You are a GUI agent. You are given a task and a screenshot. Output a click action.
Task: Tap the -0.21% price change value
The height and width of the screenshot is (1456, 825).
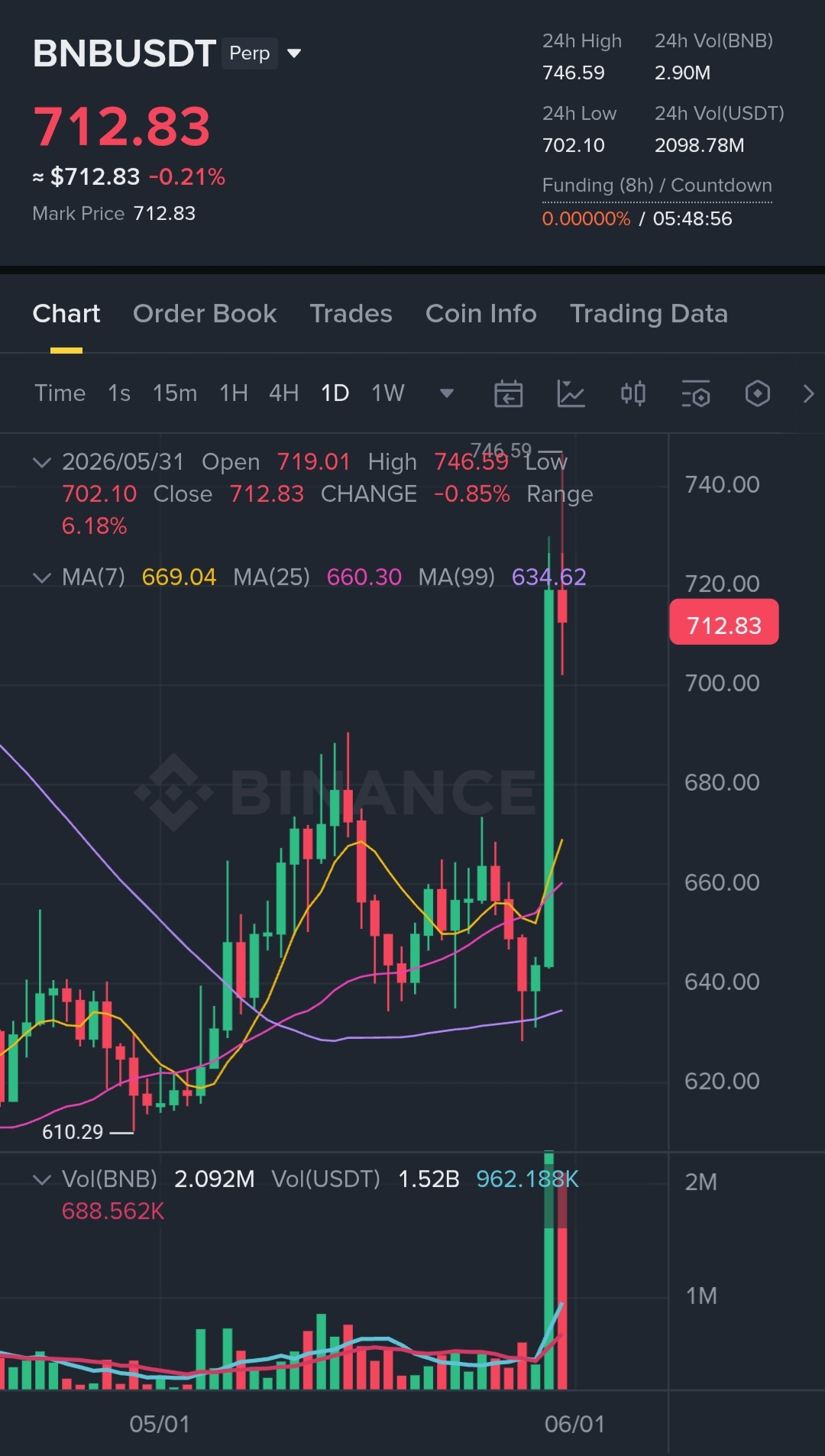tap(187, 177)
